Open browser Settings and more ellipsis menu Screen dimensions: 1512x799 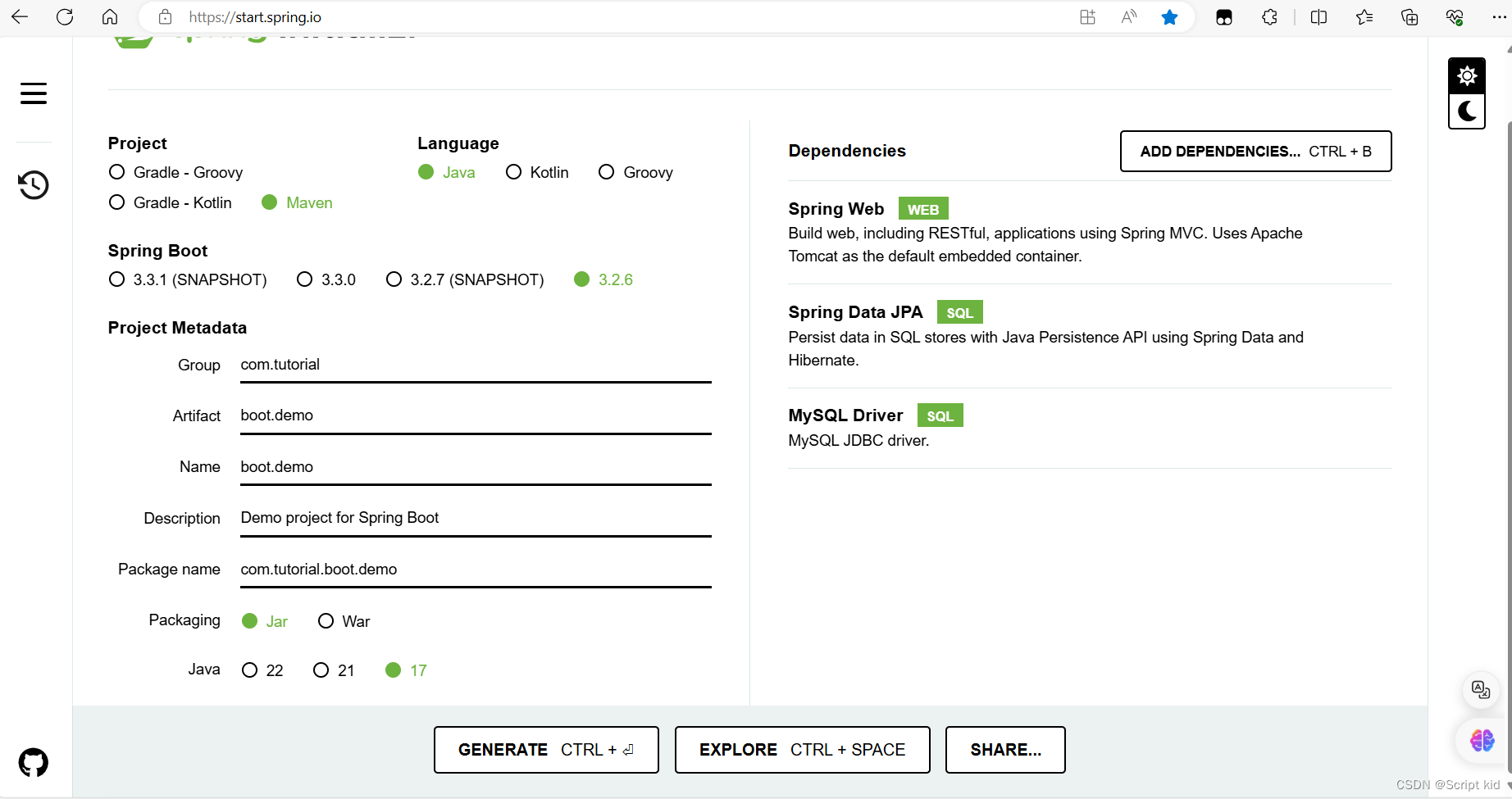[1499, 17]
